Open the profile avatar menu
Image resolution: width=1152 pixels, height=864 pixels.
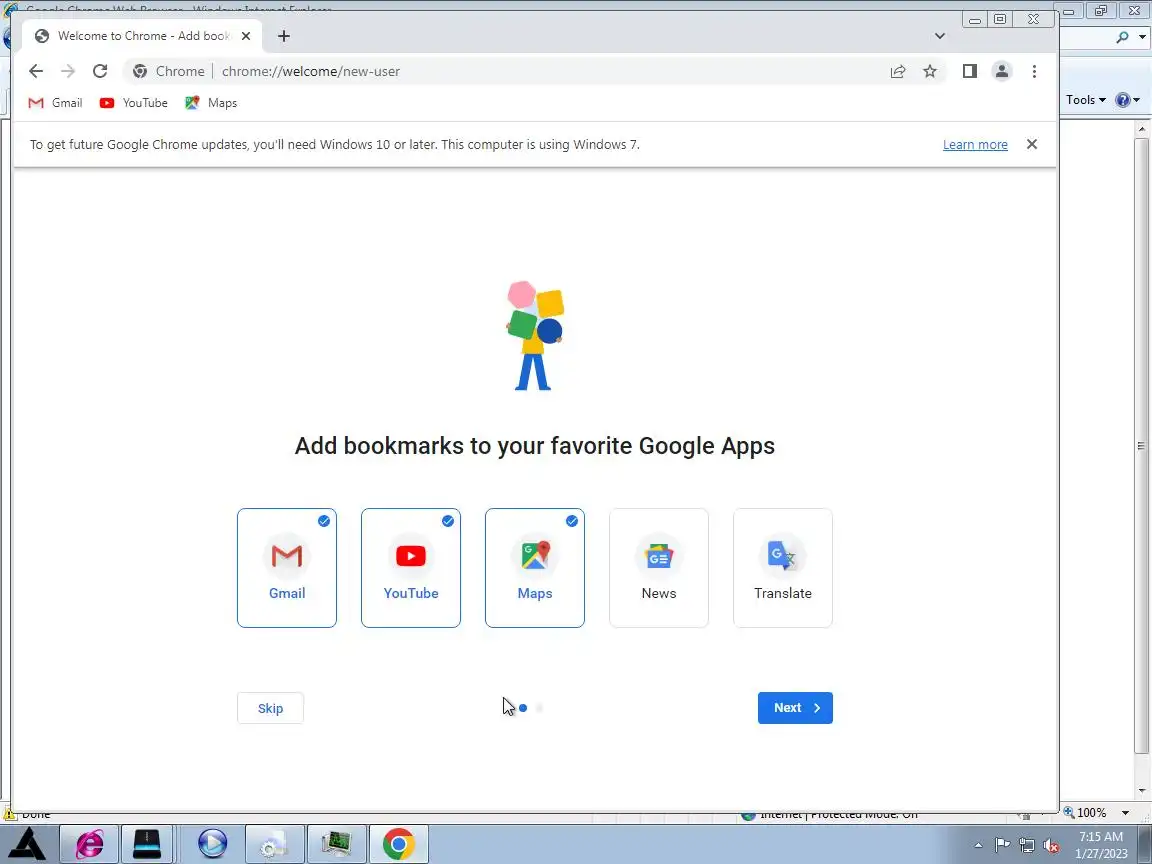coord(1001,71)
